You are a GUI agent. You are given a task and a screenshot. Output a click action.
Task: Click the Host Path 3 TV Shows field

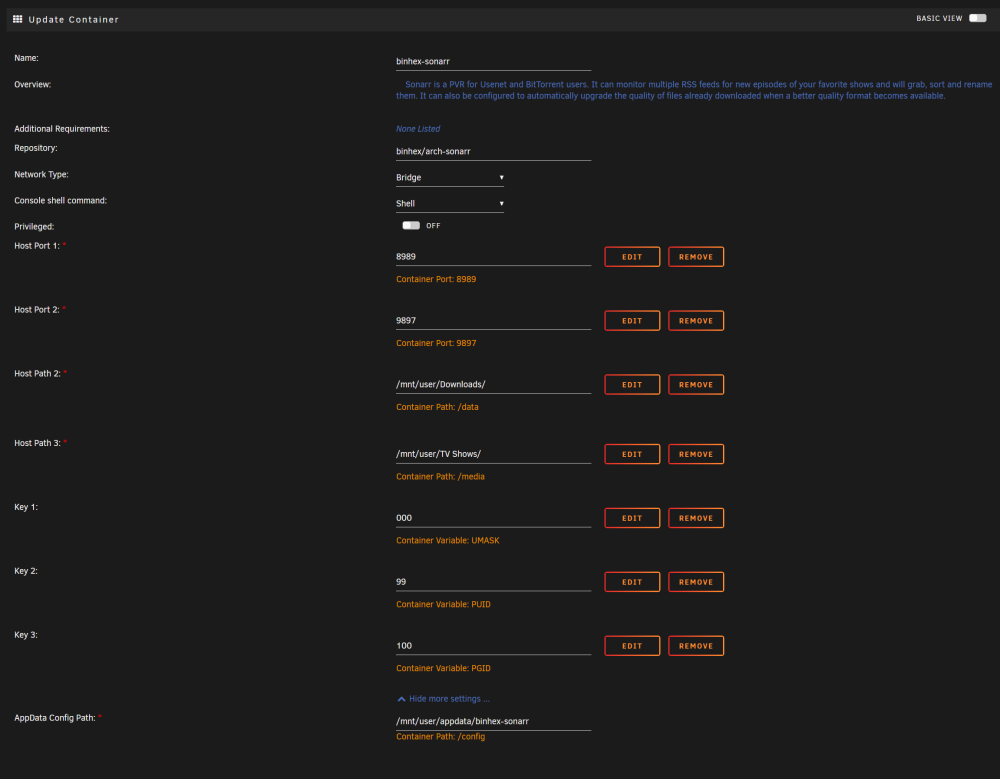click(493, 454)
